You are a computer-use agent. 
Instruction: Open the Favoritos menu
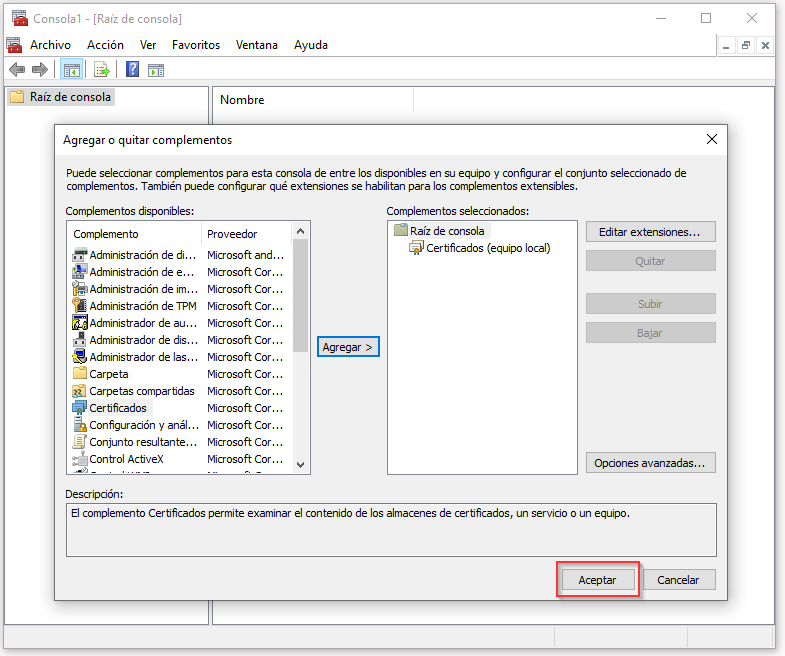point(195,45)
